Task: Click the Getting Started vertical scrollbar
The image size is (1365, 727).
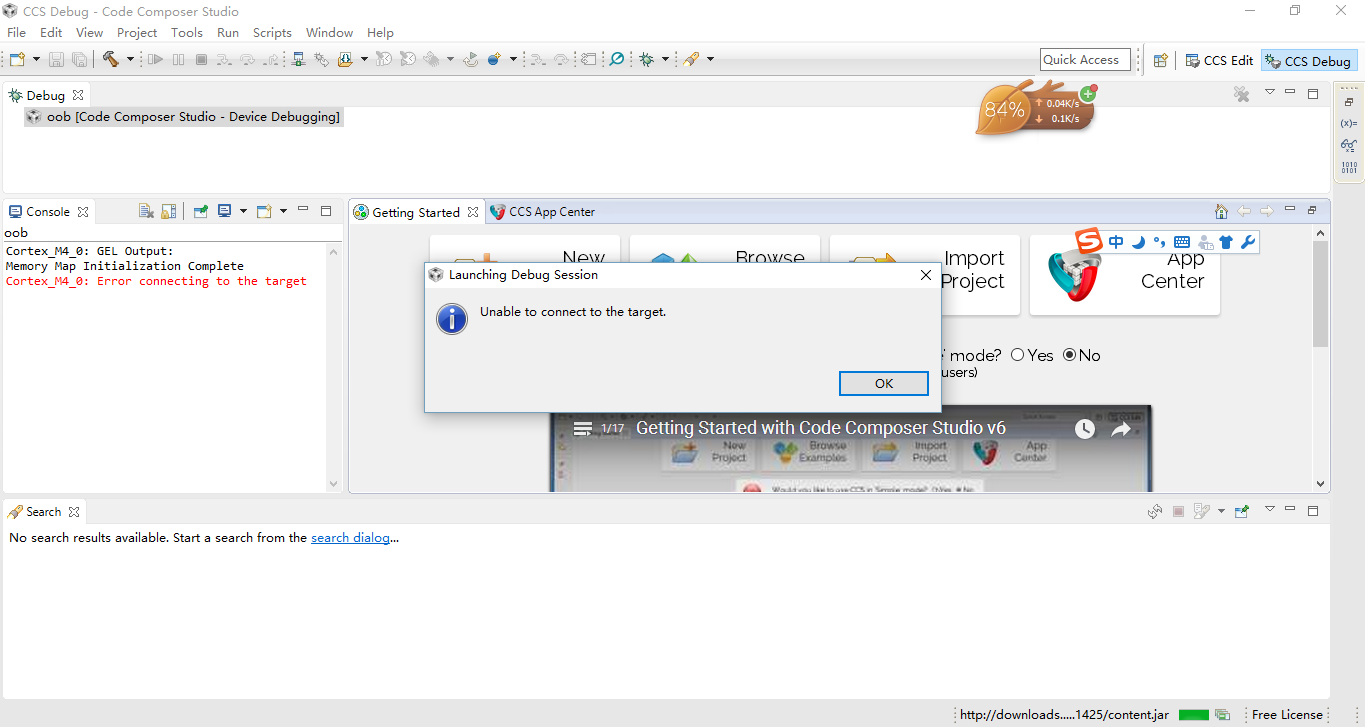Action: click(x=1321, y=294)
